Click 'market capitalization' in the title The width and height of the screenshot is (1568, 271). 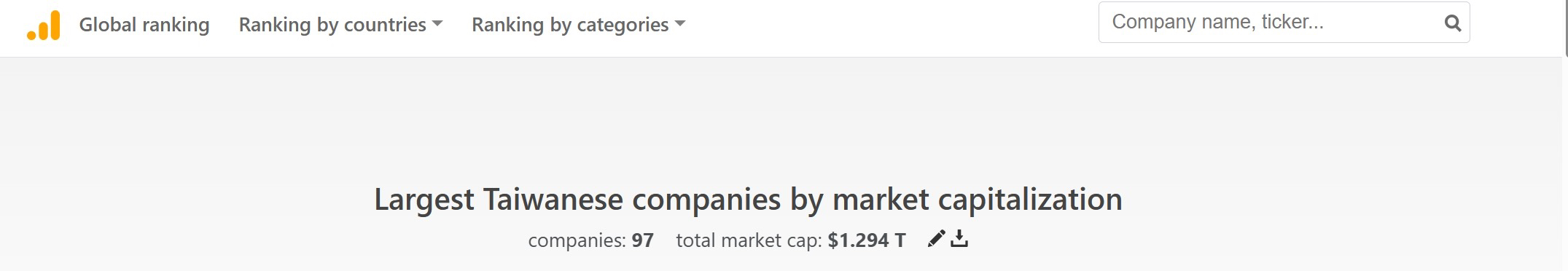tap(978, 200)
